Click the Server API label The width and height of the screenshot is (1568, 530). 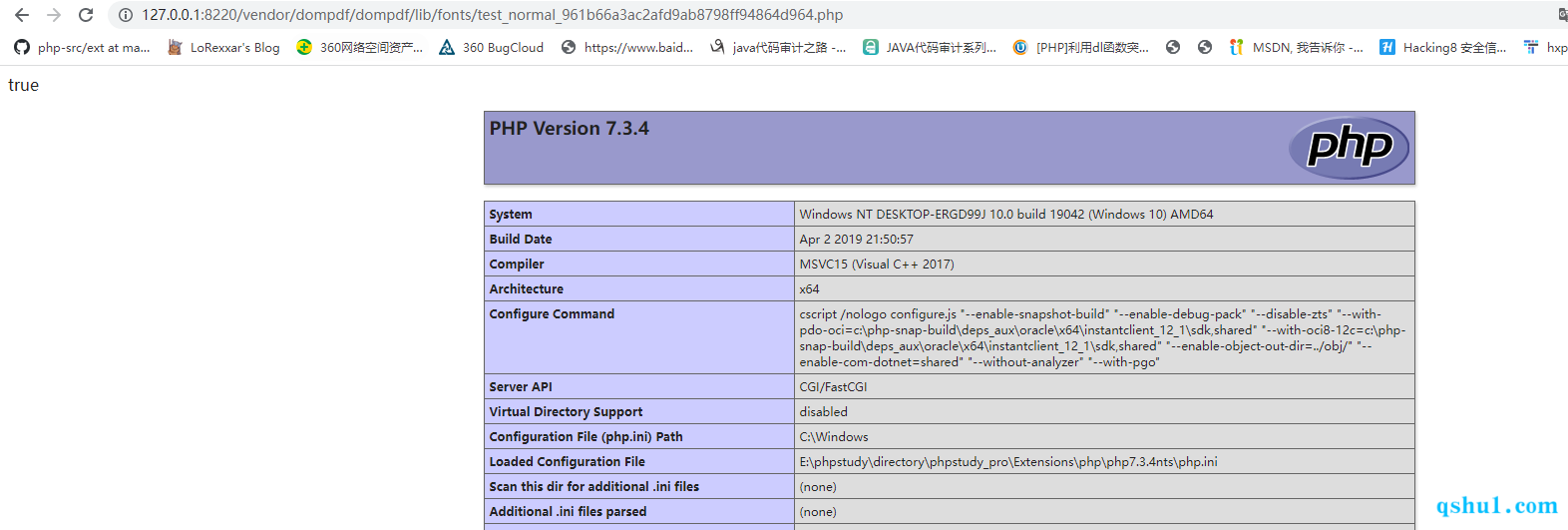point(521,386)
